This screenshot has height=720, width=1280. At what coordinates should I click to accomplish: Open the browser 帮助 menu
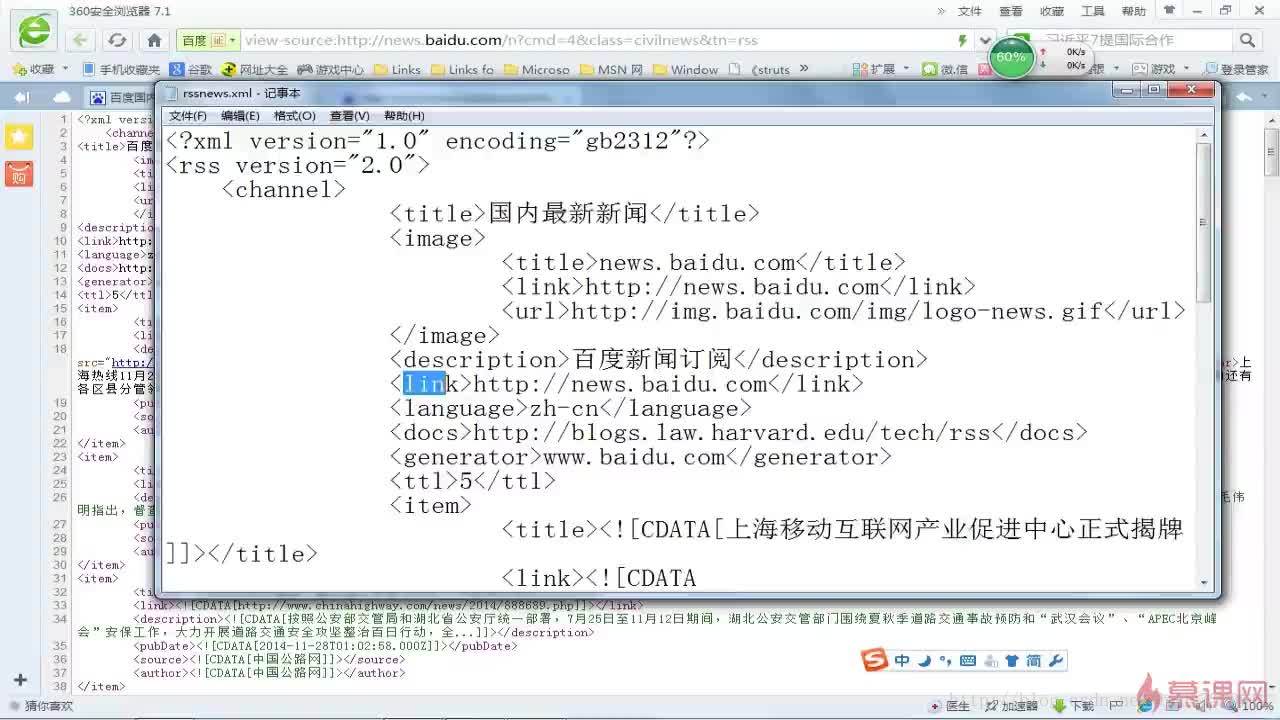pos(1134,11)
